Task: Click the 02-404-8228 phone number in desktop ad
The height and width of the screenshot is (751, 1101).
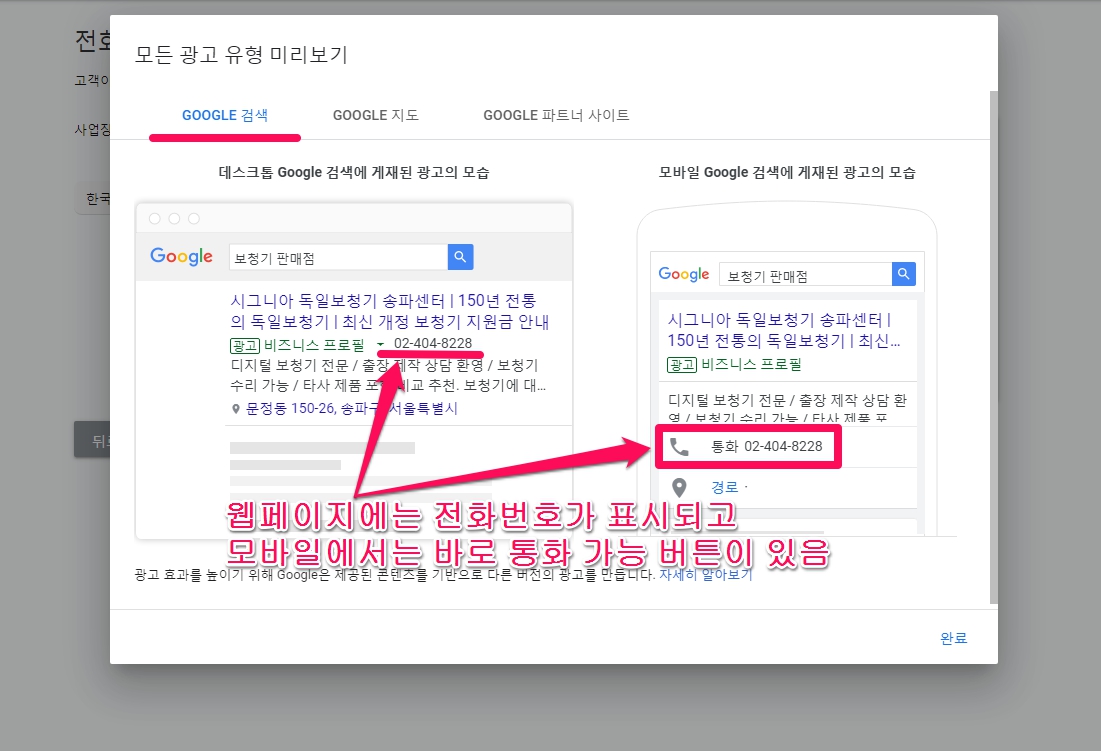Action: [433, 343]
